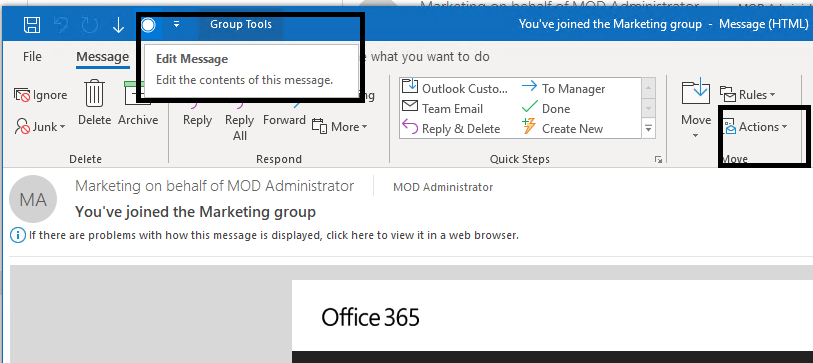Viewport: 813px width, 363px height.
Task: Open the File tab
Action: click(32, 57)
